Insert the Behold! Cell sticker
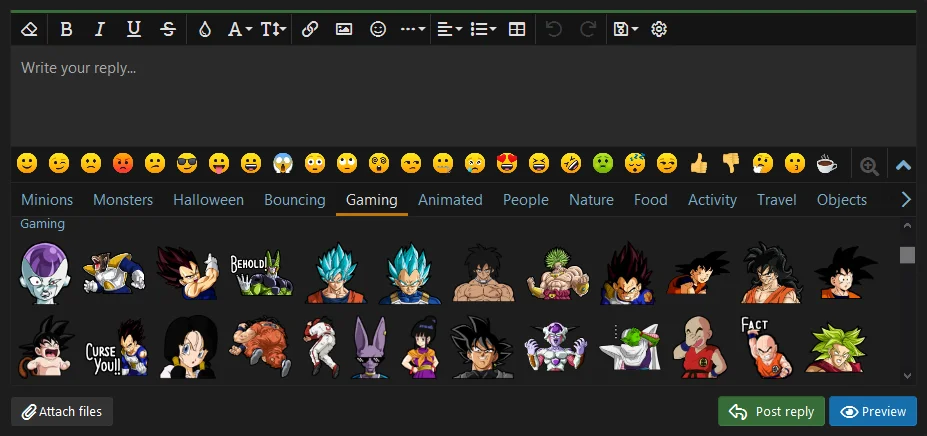The height and width of the screenshot is (436, 927). click(x=261, y=273)
